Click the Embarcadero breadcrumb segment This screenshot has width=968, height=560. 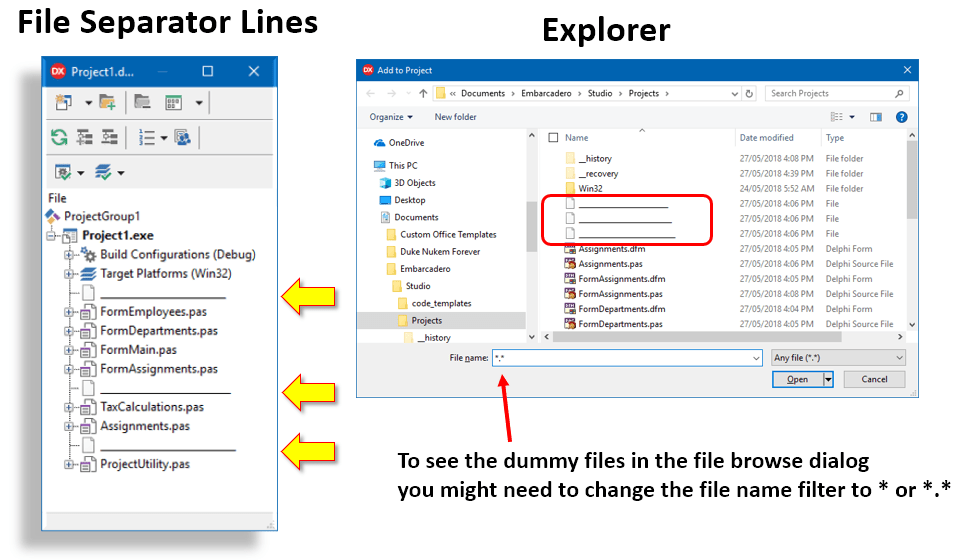click(546, 93)
